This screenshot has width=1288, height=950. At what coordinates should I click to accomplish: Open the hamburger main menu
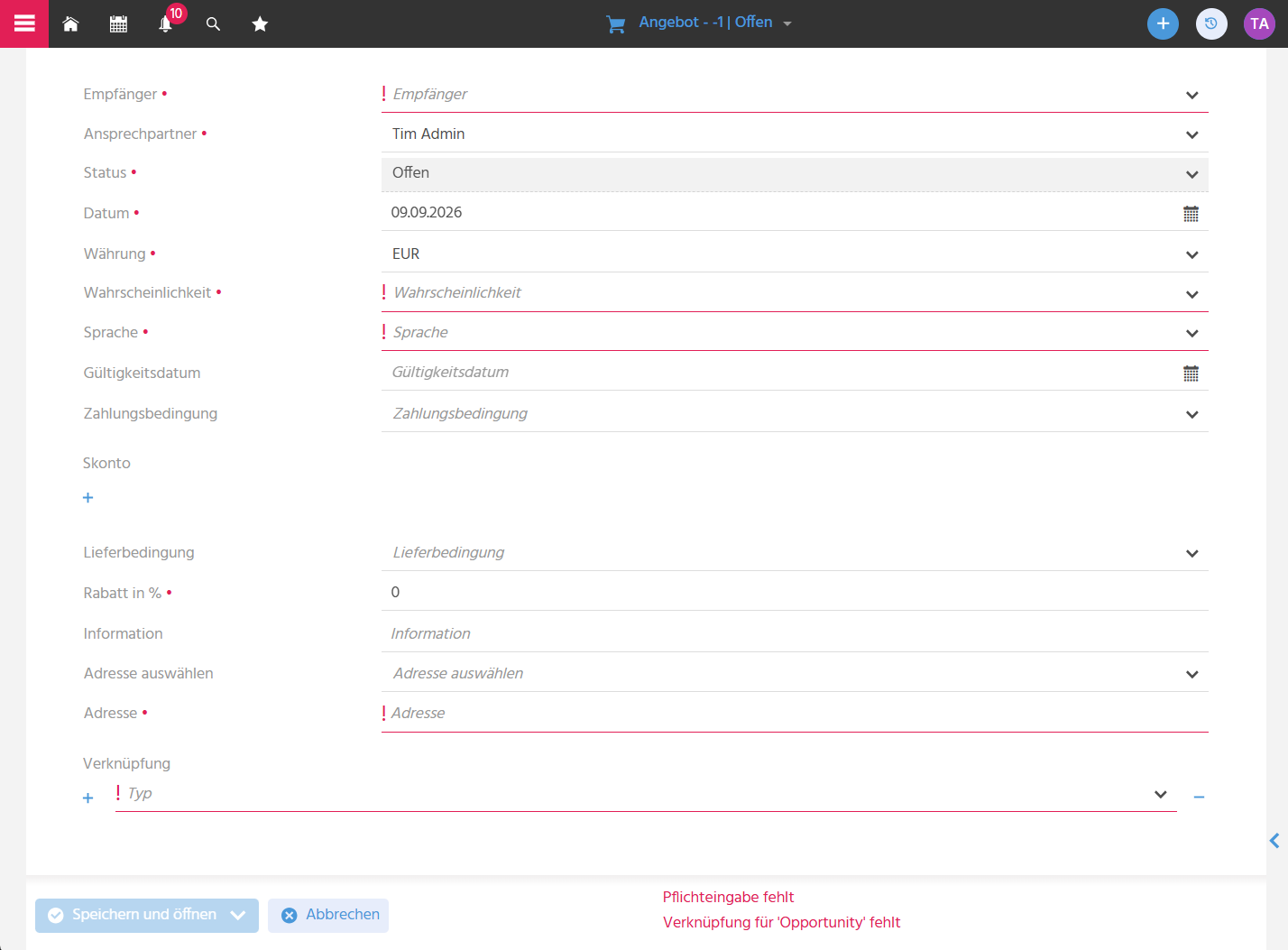point(24,23)
